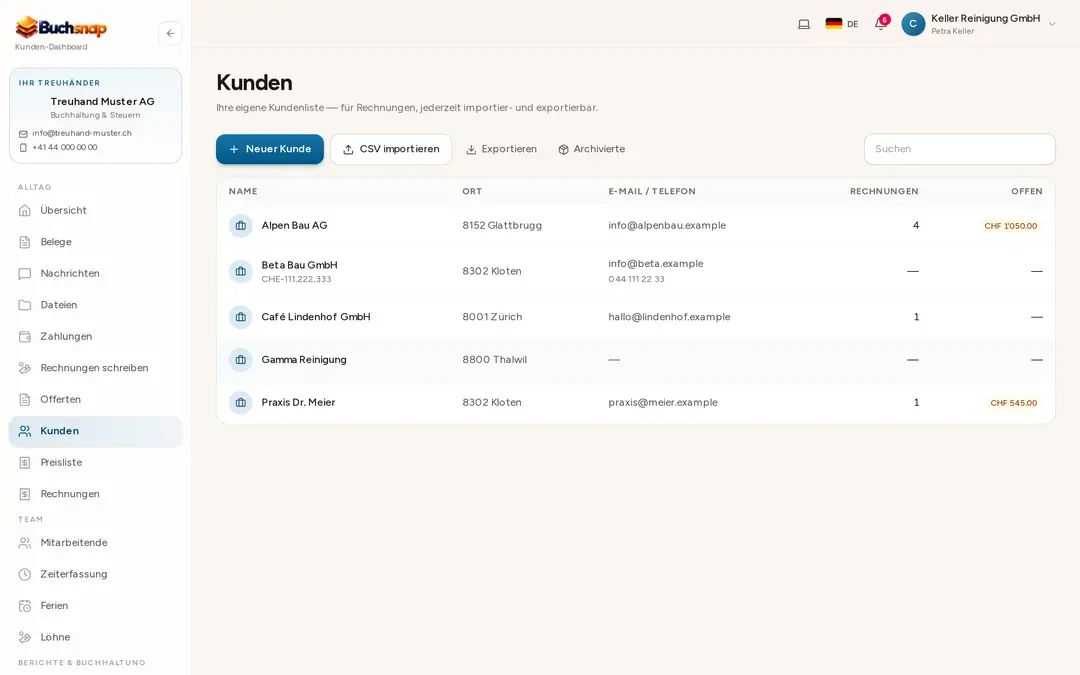Navigate to Zahlungen

point(96,336)
